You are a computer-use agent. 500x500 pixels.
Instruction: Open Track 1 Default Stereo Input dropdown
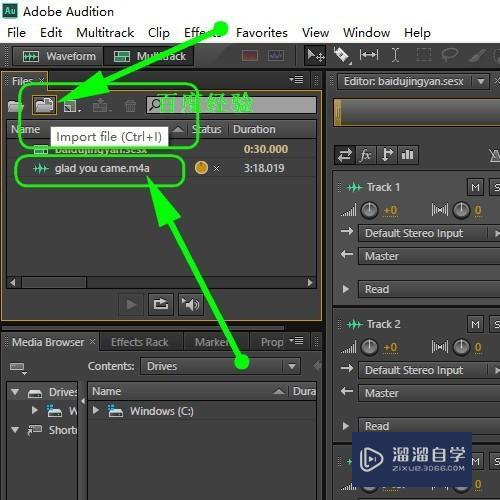429,233
